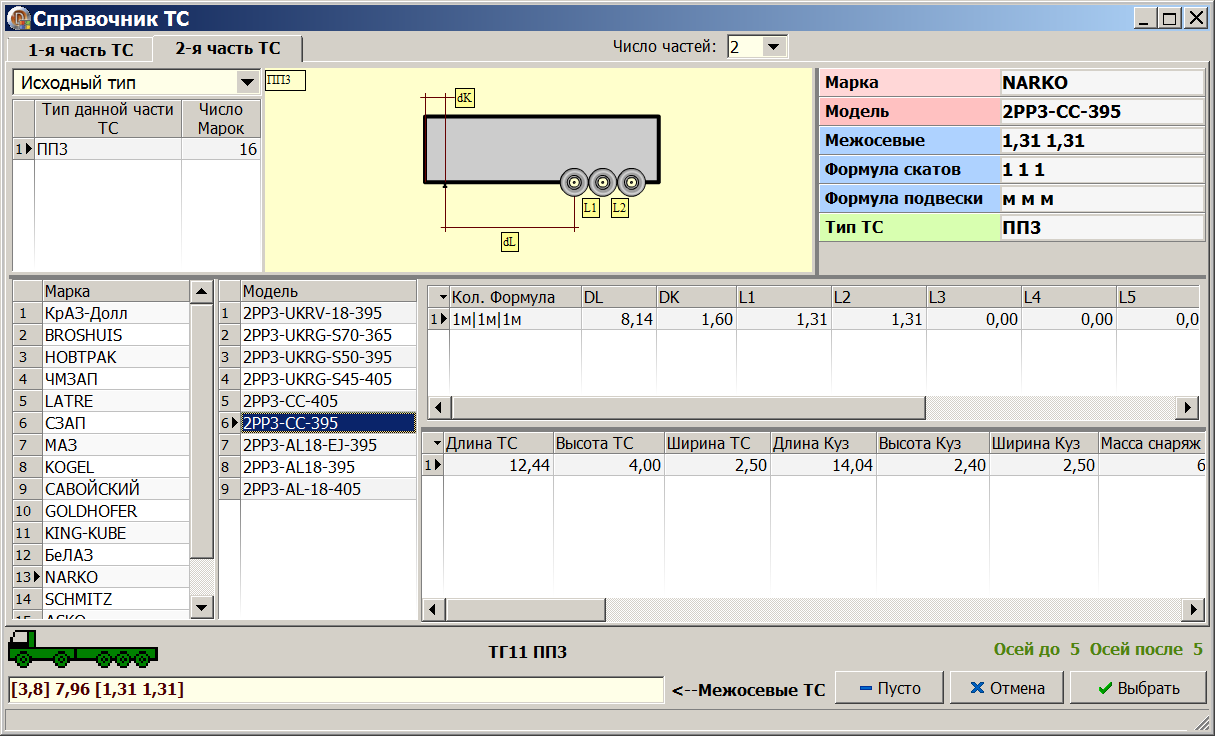Select model 2PP3-UKRG-S70-365

(x=328, y=335)
